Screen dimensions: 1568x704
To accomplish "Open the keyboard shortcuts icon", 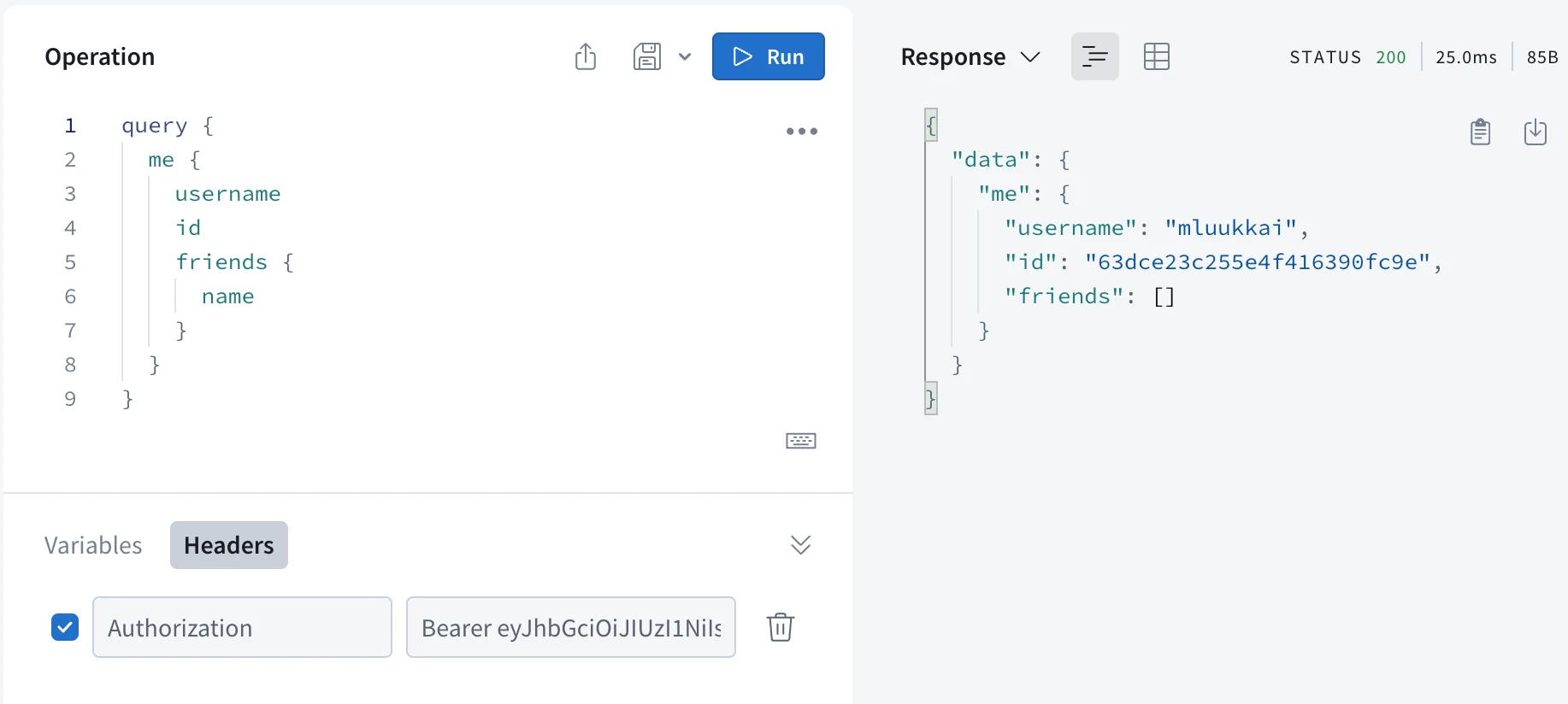I will point(801,441).
